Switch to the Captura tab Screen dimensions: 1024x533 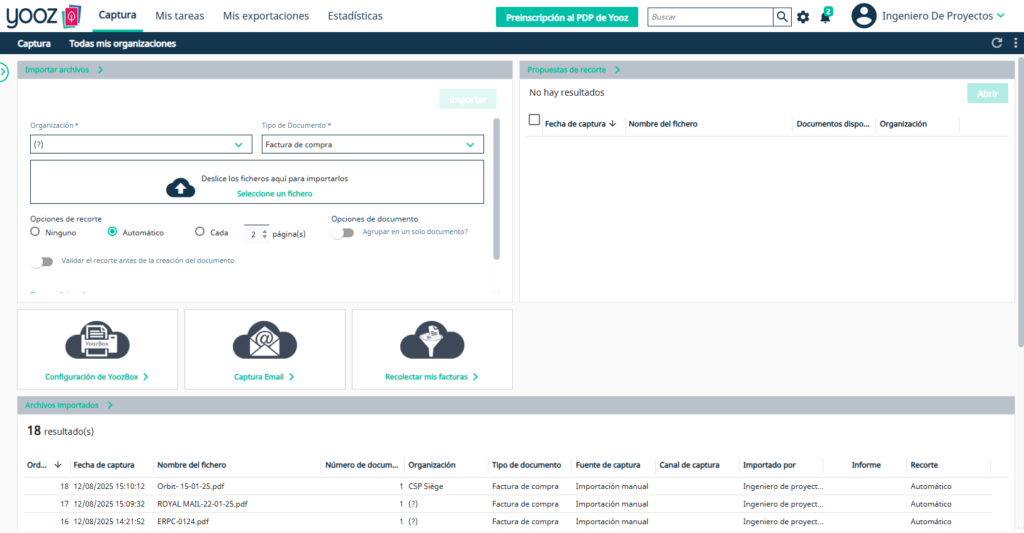click(118, 15)
